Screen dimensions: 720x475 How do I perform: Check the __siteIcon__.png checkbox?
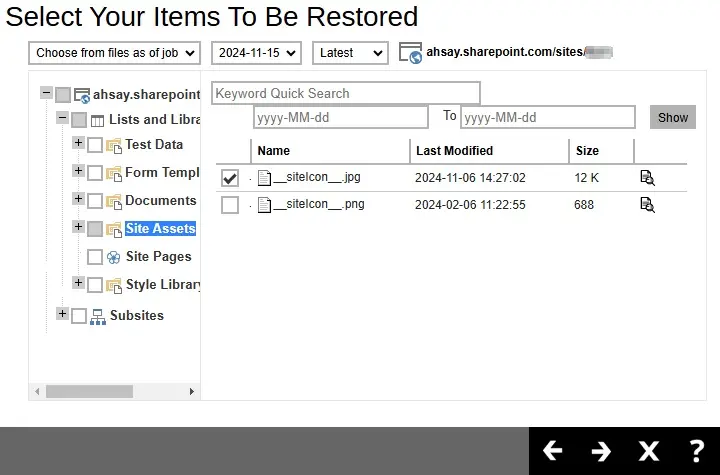point(230,205)
